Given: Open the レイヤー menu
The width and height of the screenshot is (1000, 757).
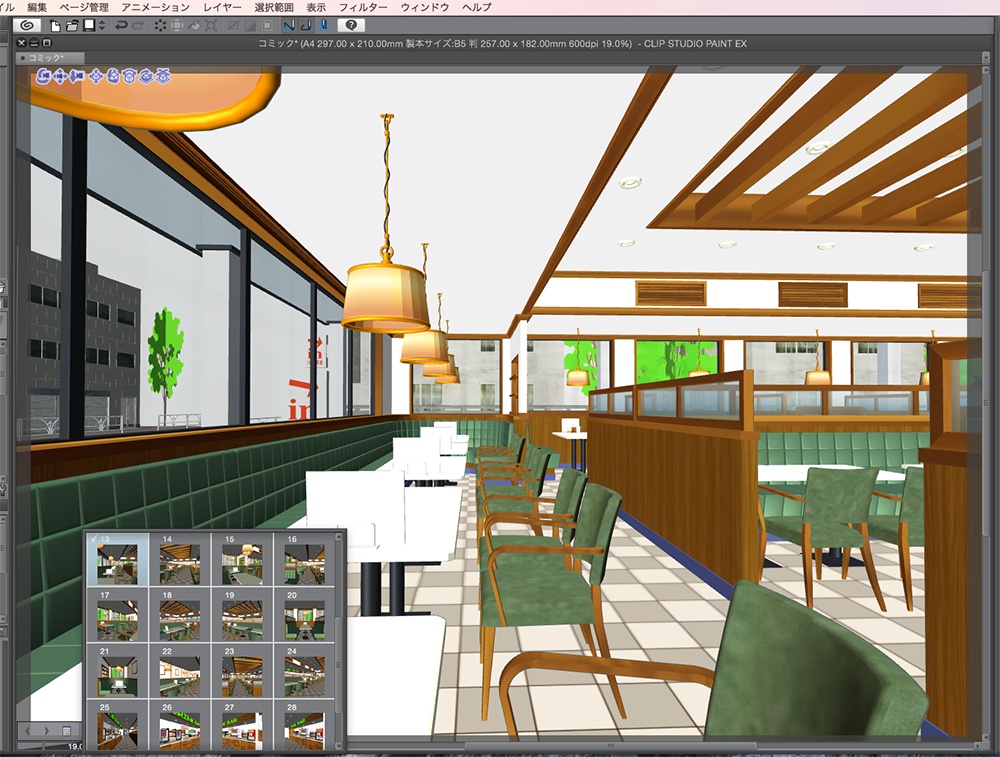Looking at the screenshot, I should pos(222,8).
